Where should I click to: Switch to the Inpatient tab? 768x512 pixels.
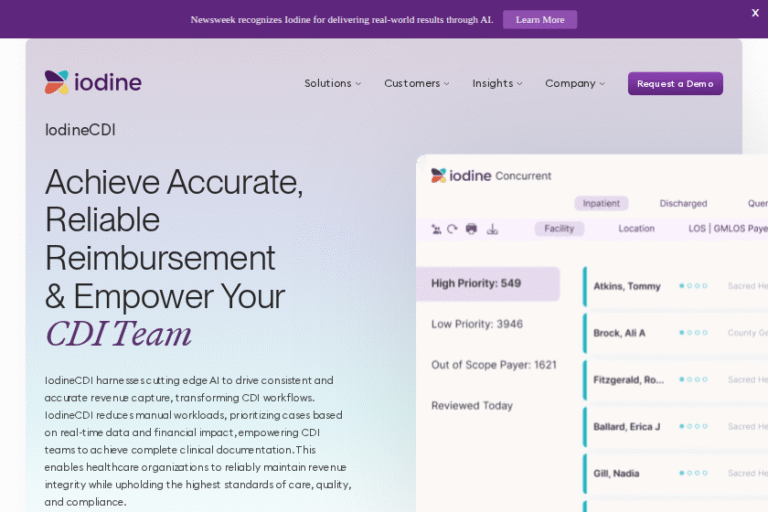point(601,203)
